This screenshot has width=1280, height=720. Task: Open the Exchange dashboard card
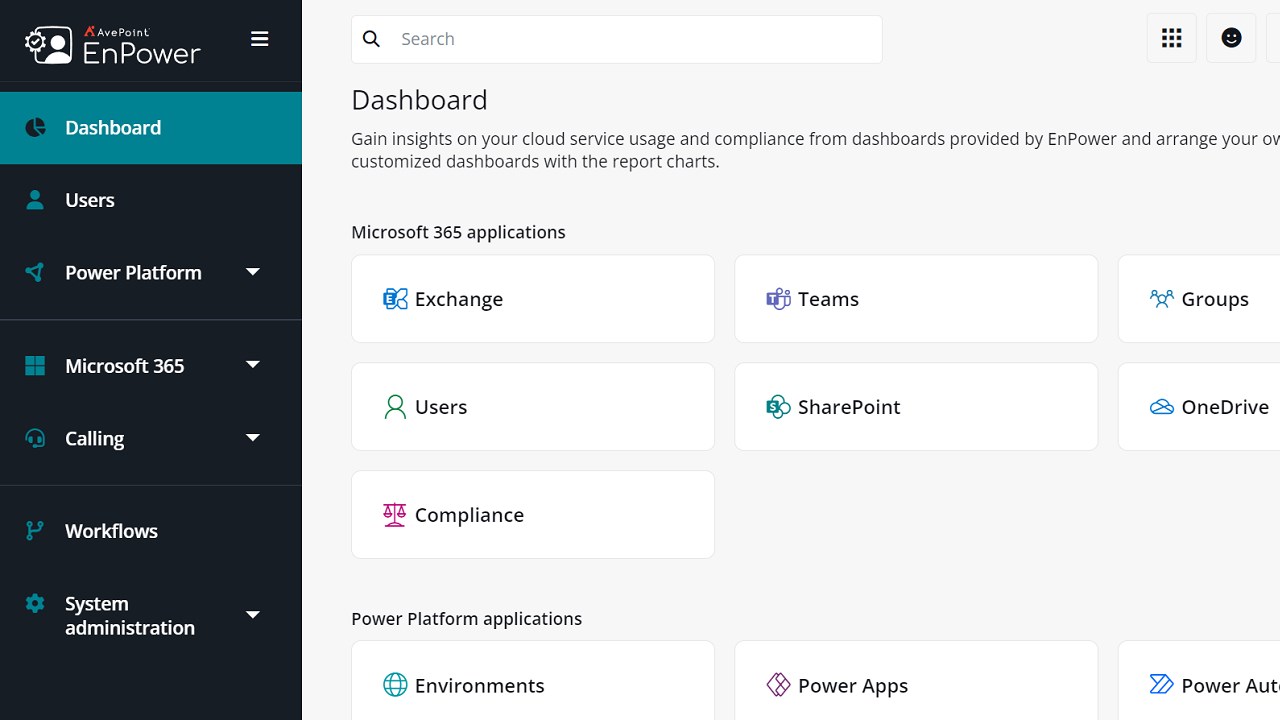(533, 299)
